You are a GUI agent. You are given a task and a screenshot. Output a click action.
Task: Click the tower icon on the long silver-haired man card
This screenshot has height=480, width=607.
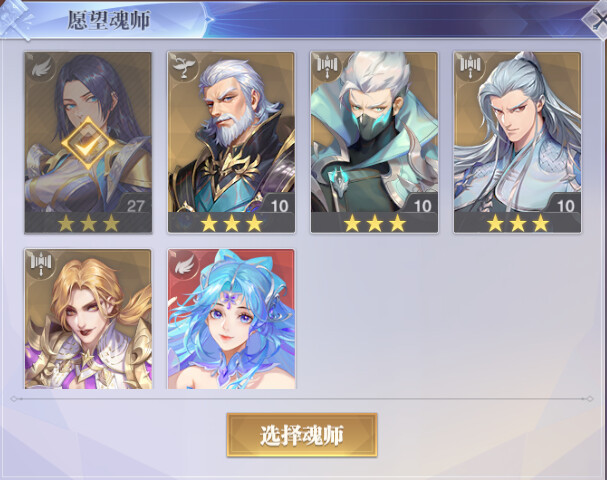[x=471, y=67]
